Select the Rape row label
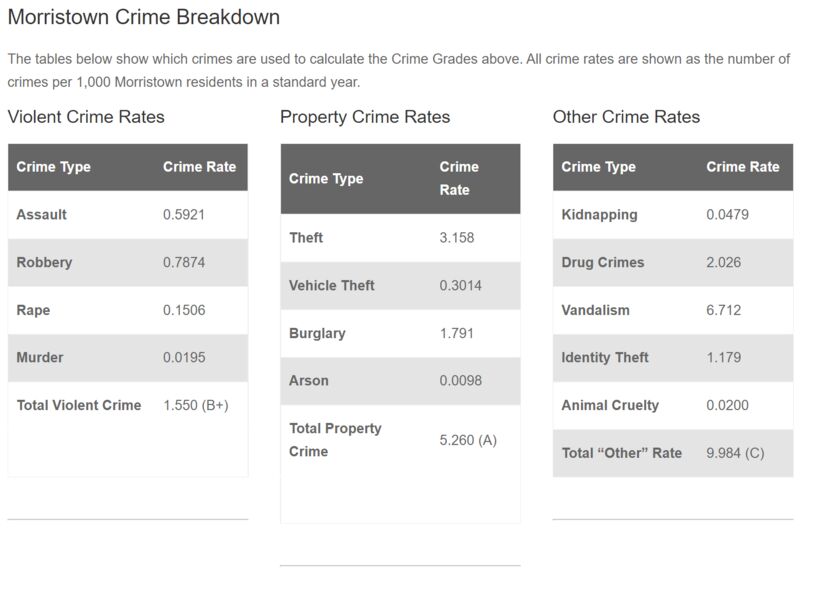The image size is (825, 592). 33,310
